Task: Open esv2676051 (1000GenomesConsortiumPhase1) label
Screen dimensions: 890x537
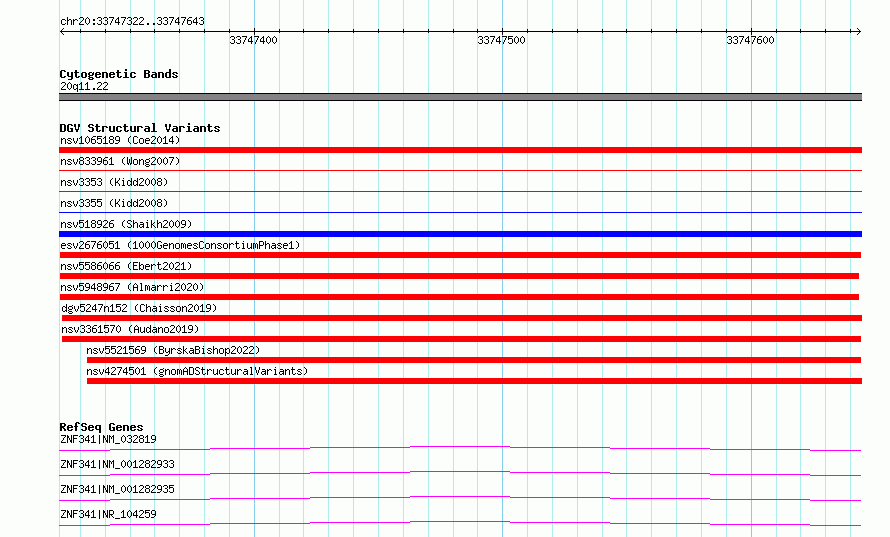Action: point(180,245)
